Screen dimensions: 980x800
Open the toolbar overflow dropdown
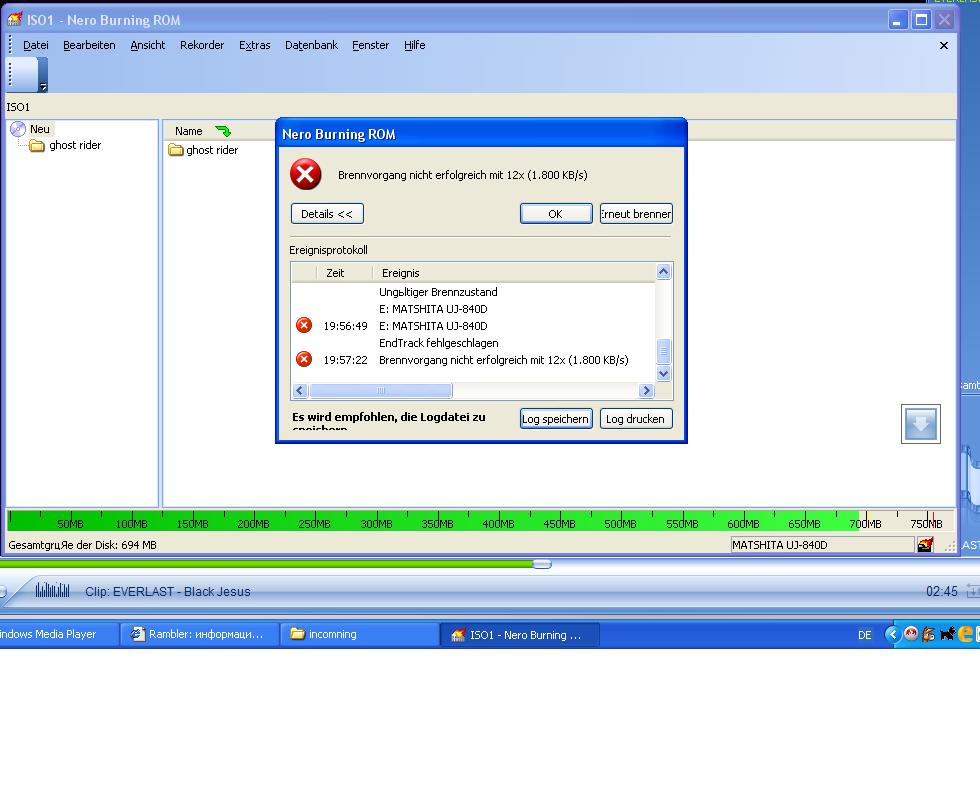coord(43,87)
